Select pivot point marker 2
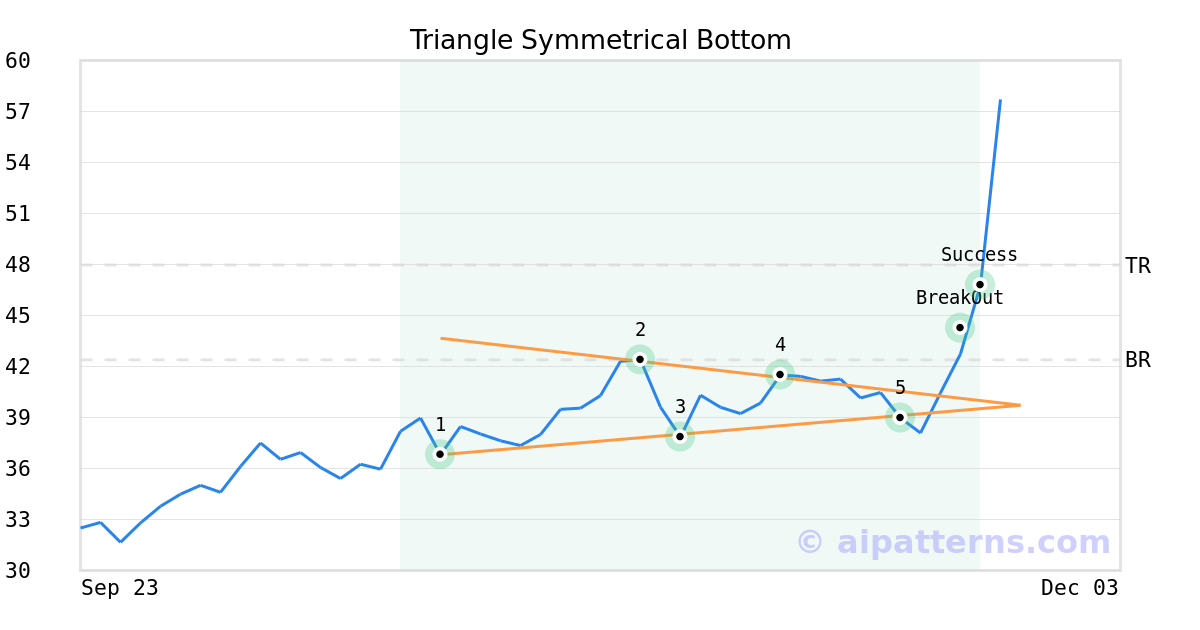This screenshot has width=1200, height=630. point(640,359)
